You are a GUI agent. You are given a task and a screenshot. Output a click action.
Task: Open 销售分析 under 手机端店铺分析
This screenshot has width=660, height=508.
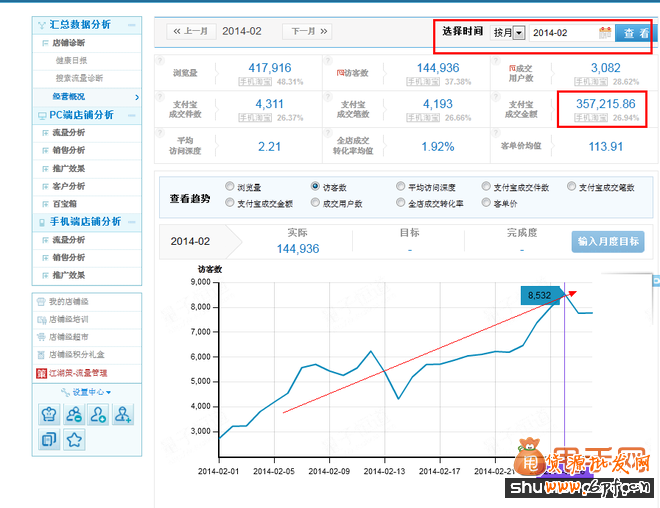click(68, 257)
